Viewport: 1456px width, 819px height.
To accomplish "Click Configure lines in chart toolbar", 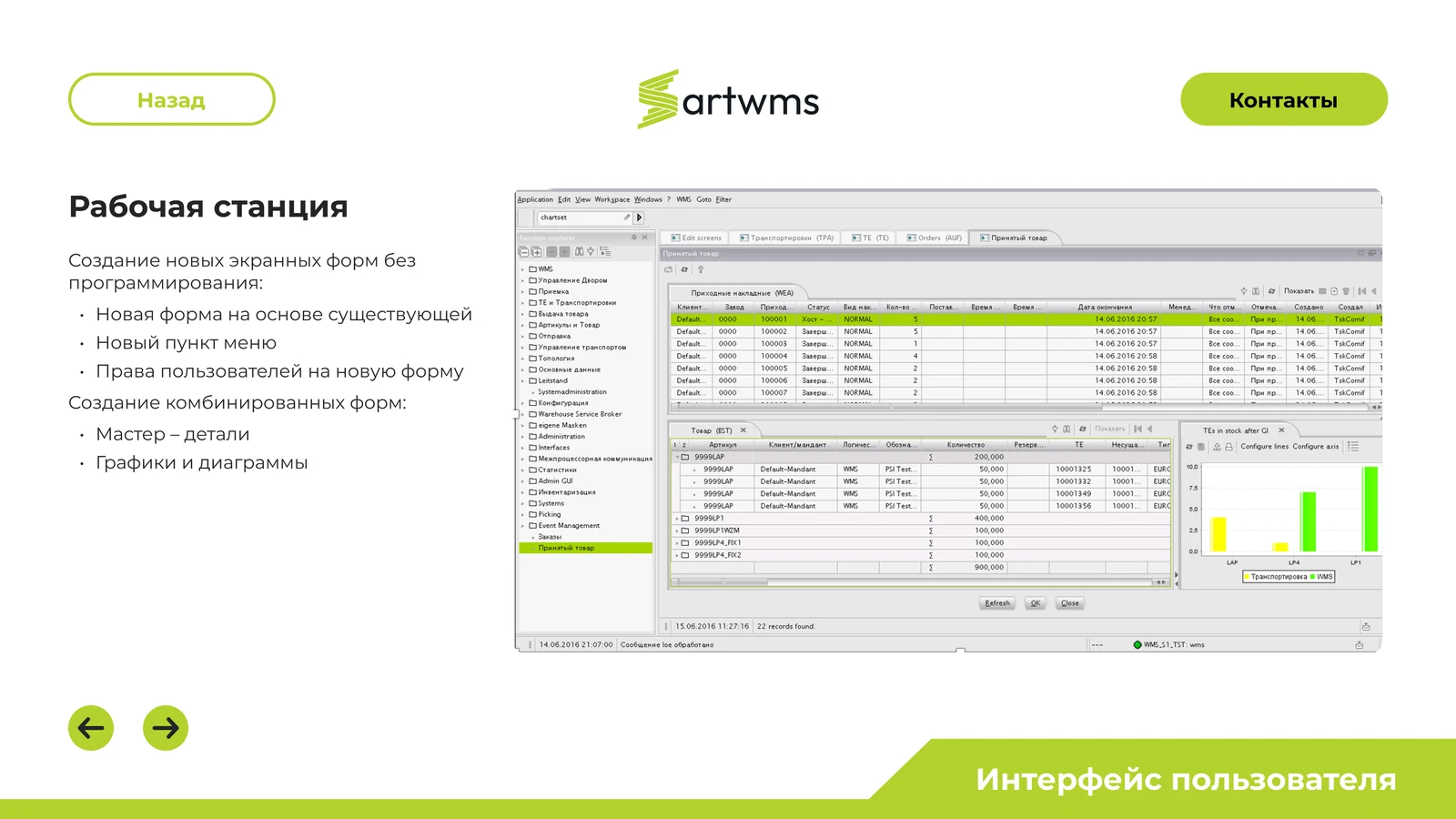I will click(1265, 447).
